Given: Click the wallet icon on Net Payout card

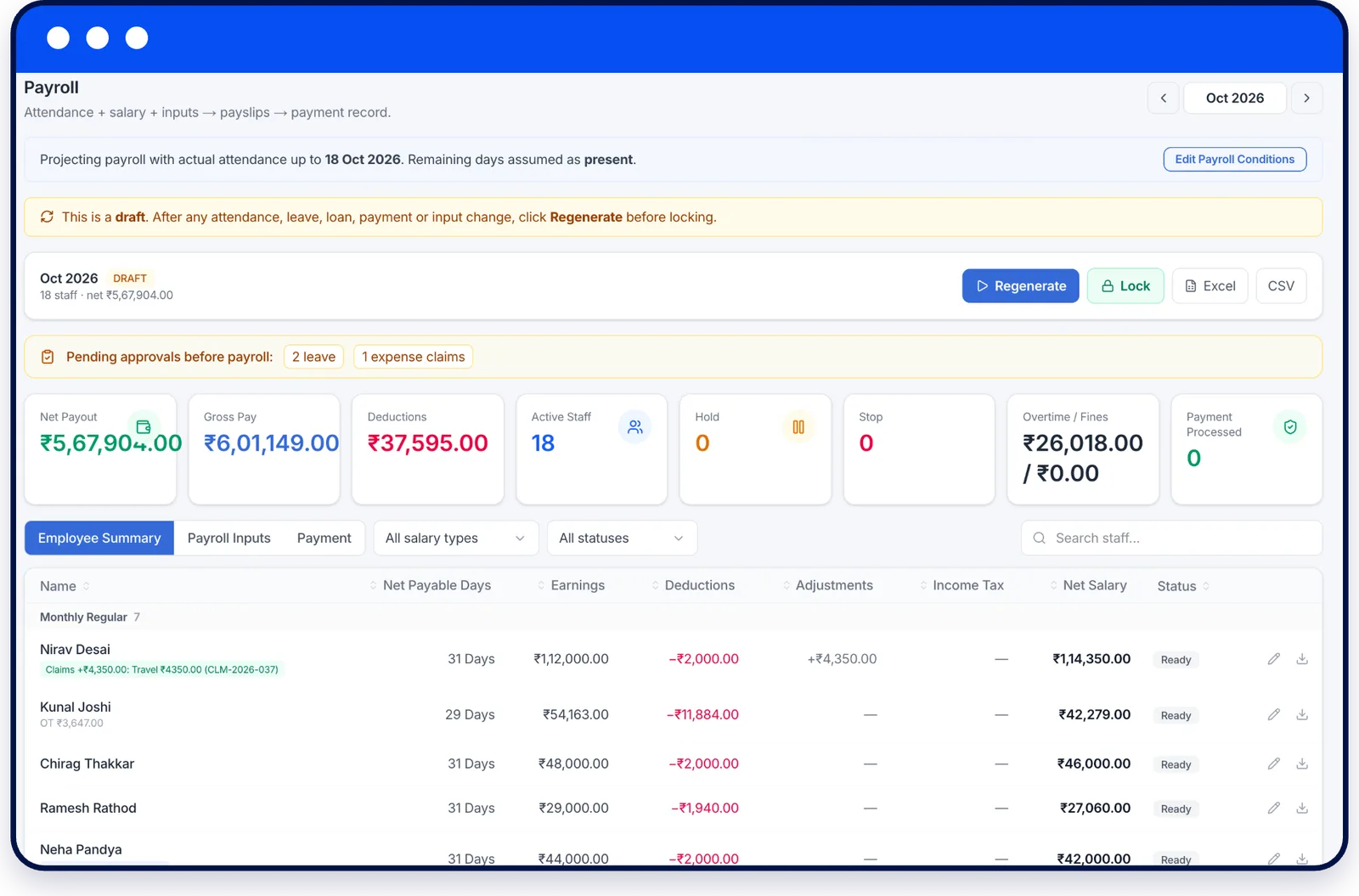Looking at the screenshot, I should (x=144, y=427).
